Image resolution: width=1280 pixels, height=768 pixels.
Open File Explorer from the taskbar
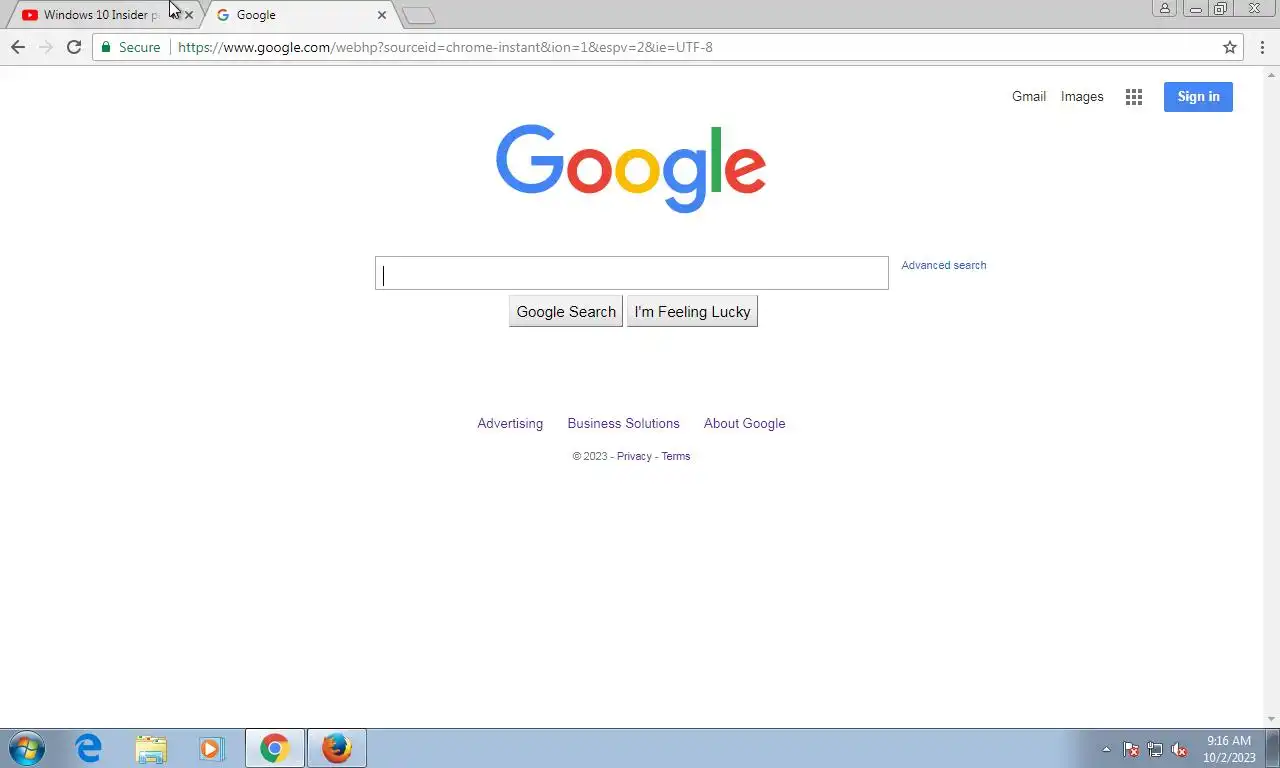tap(151, 748)
